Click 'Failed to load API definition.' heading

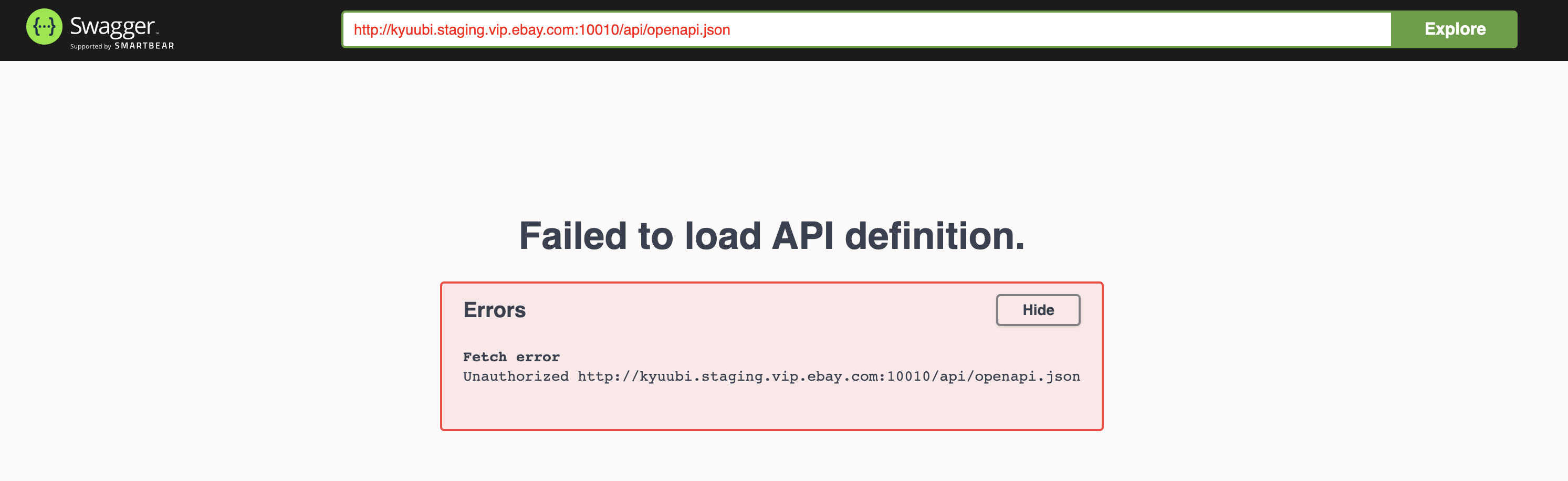772,236
